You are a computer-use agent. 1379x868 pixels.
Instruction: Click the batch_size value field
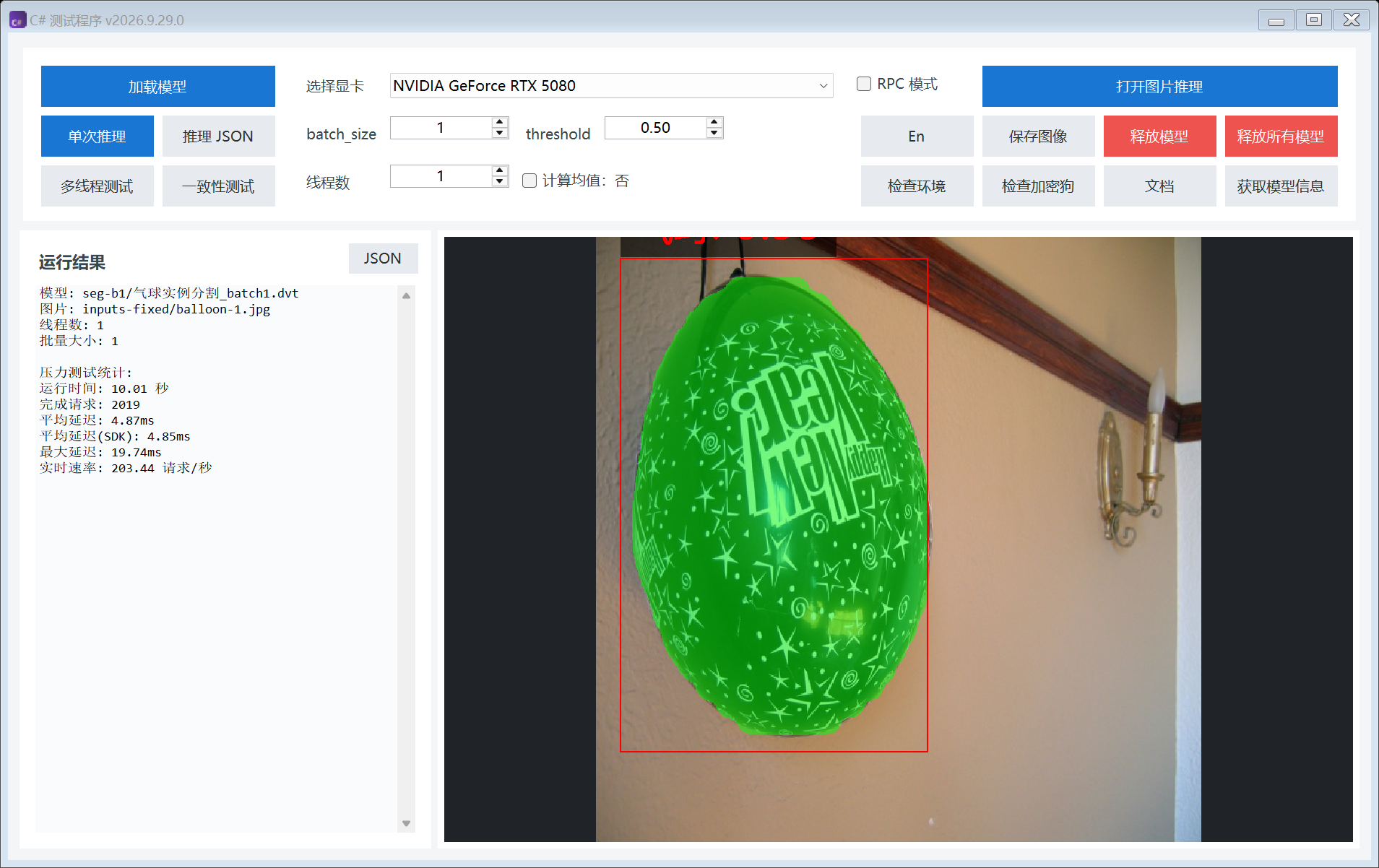click(x=441, y=128)
